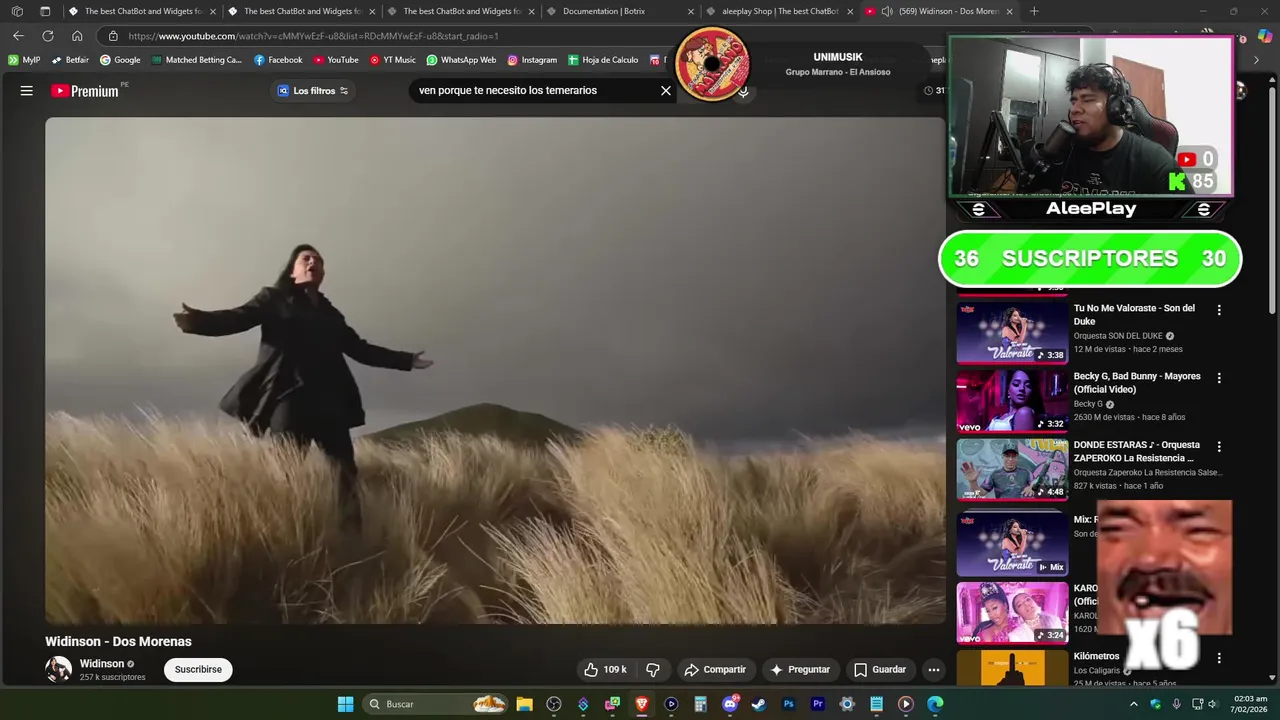This screenshot has width=1280, height=720.
Task: Go back in the browser
Action: click(x=18, y=36)
